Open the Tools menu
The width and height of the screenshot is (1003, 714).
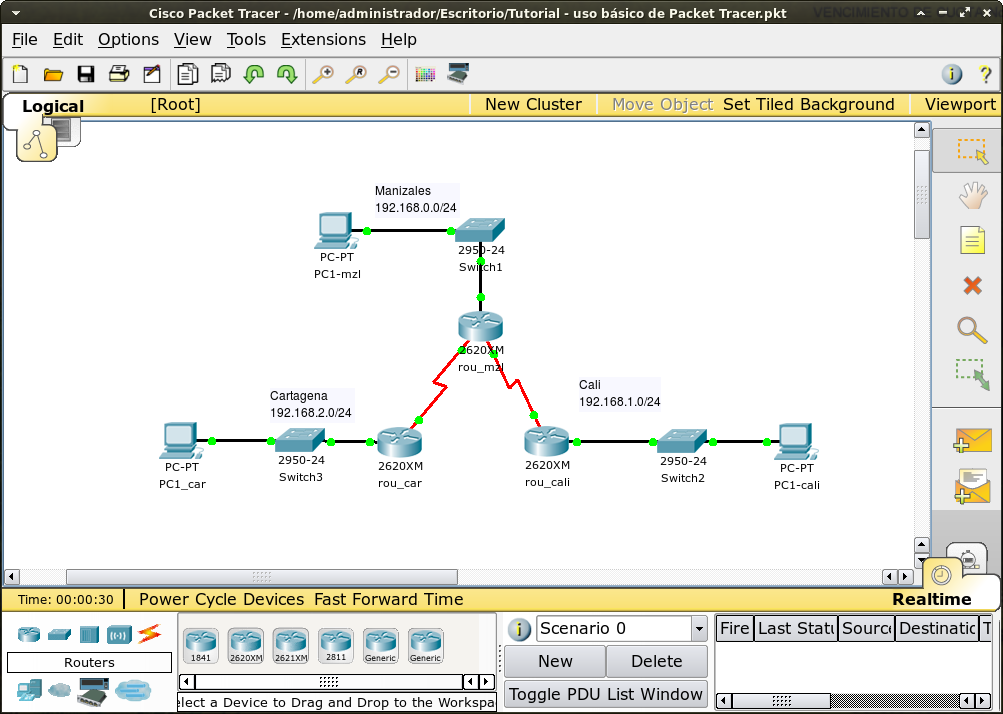(246, 40)
